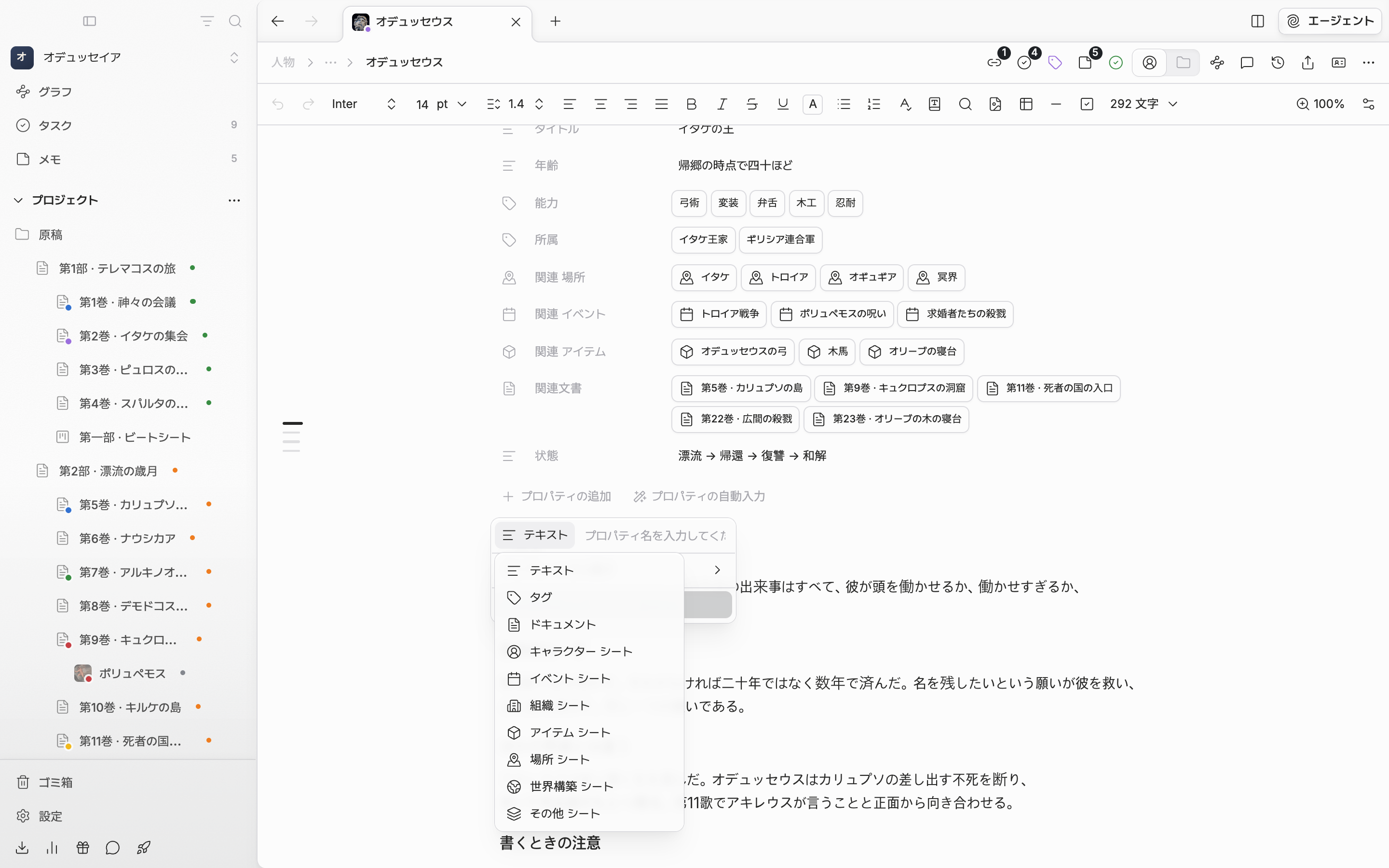Open the エージェント button
Image resolution: width=1389 pixels, height=868 pixels.
[1330, 21]
